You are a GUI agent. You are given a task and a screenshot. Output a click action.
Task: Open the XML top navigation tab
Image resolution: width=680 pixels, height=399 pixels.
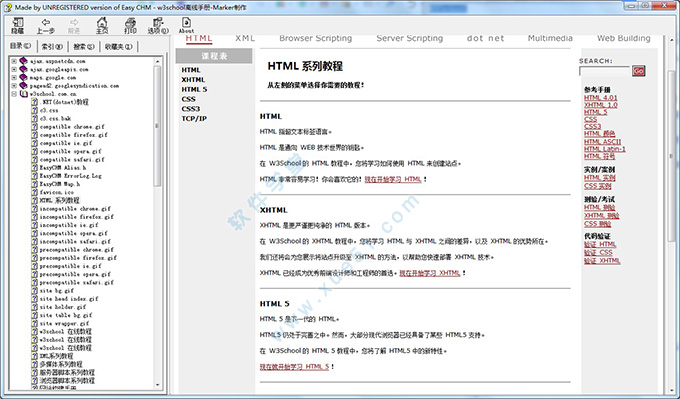[x=245, y=38]
